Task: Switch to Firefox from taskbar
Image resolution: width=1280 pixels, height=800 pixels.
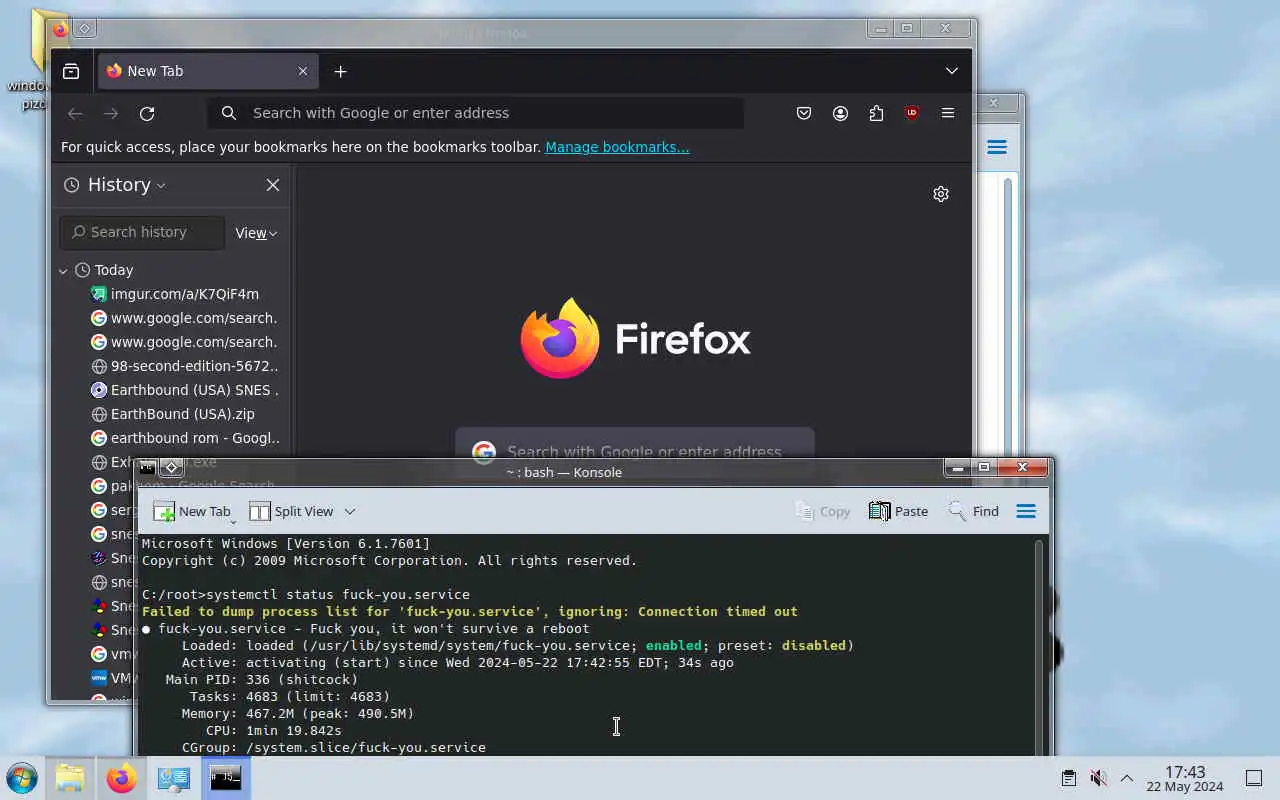Action: (122, 778)
